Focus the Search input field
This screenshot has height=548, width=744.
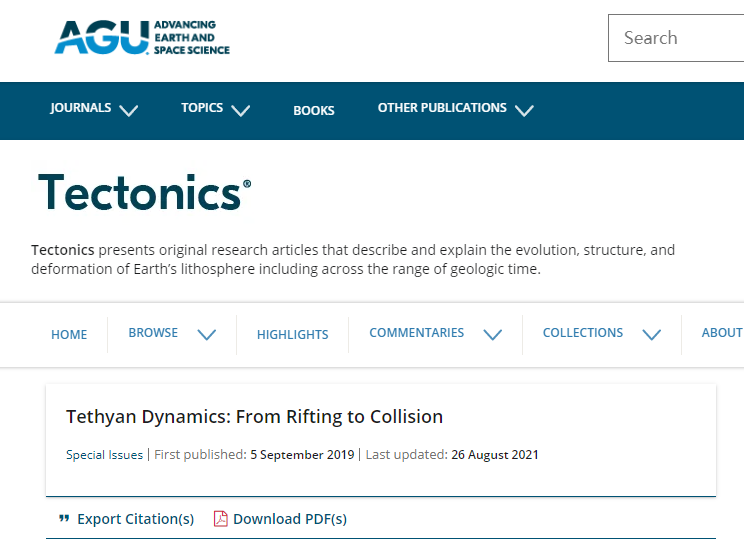[676, 38]
